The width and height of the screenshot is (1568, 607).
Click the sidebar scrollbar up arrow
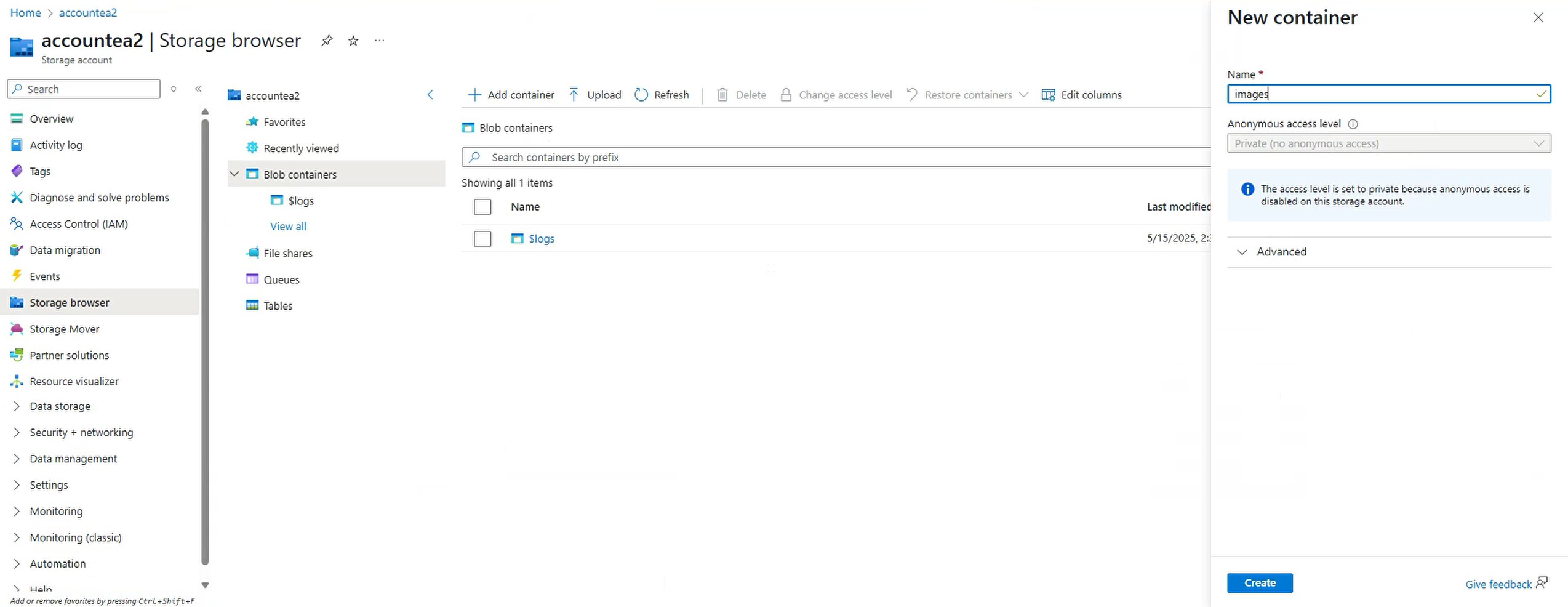[205, 111]
